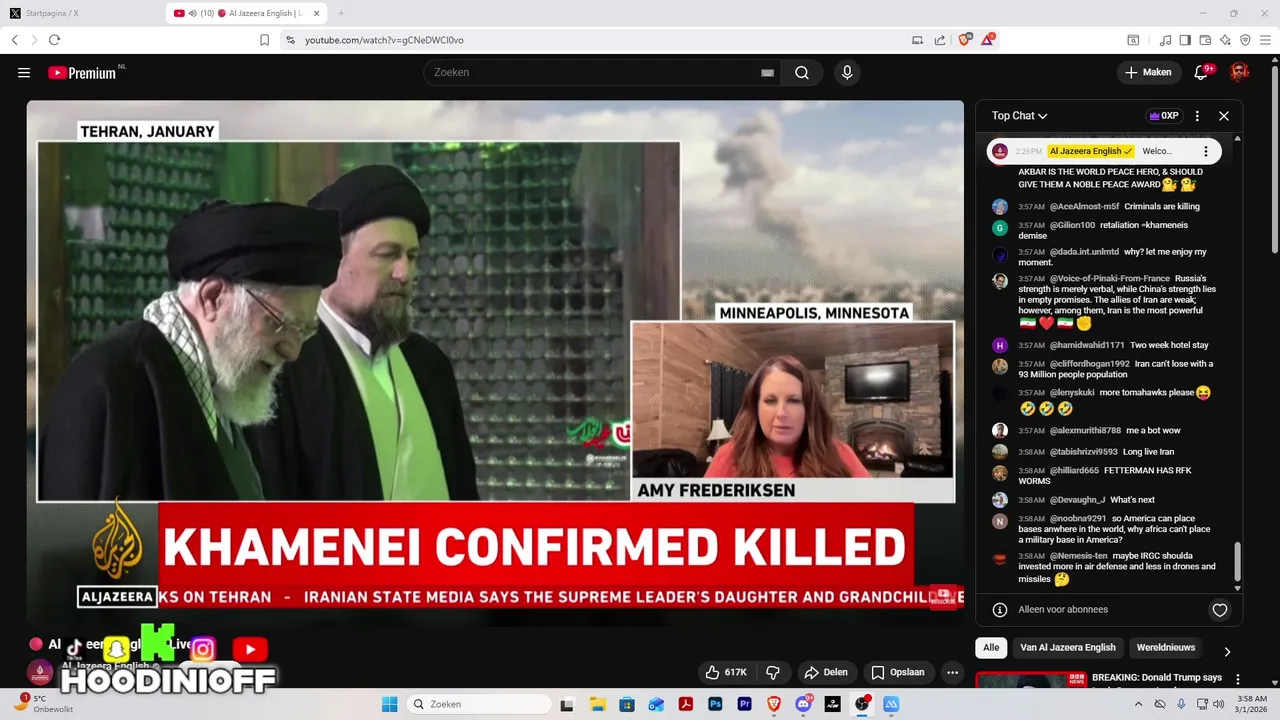Open Brave VPN shield icon
Image resolution: width=1280 pixels, height=720 pixels.
[x=1245, y=40]
